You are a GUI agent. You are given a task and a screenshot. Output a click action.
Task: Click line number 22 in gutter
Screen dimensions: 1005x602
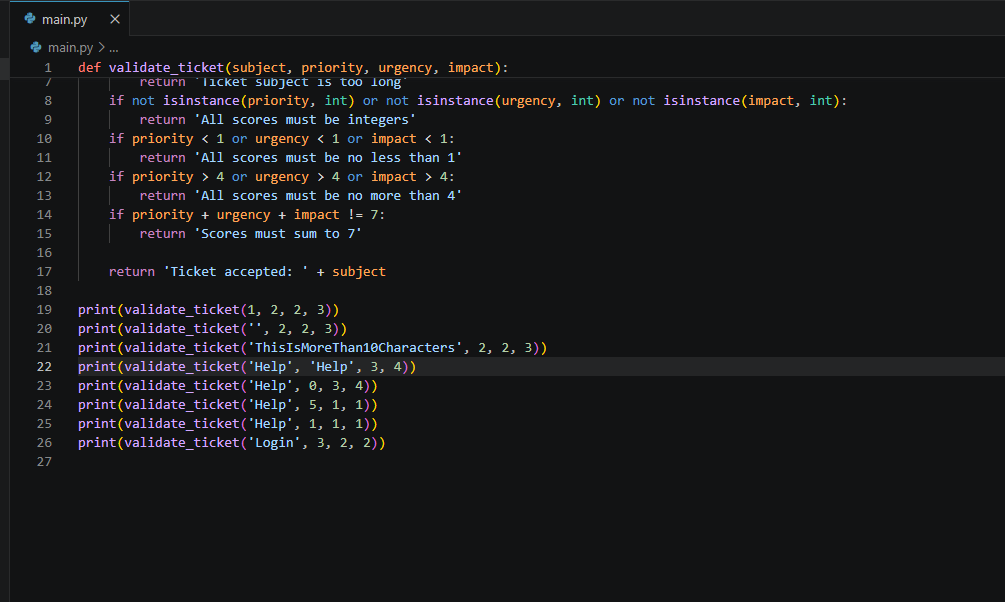(44, 367)
